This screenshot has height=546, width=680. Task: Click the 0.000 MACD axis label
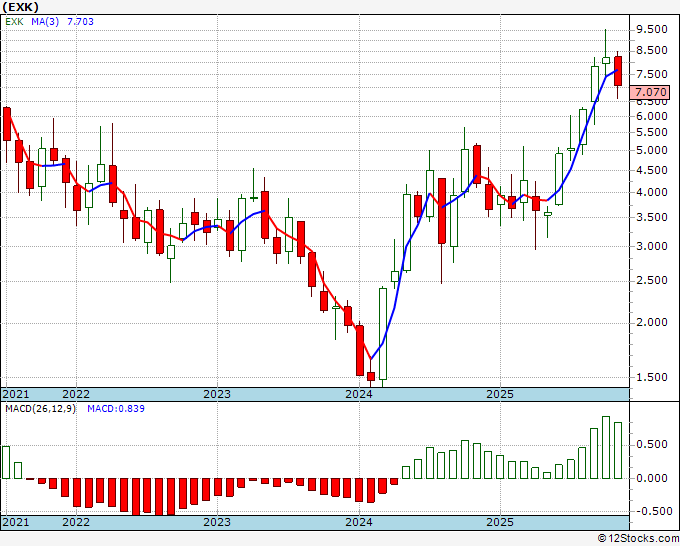(651, 478)
